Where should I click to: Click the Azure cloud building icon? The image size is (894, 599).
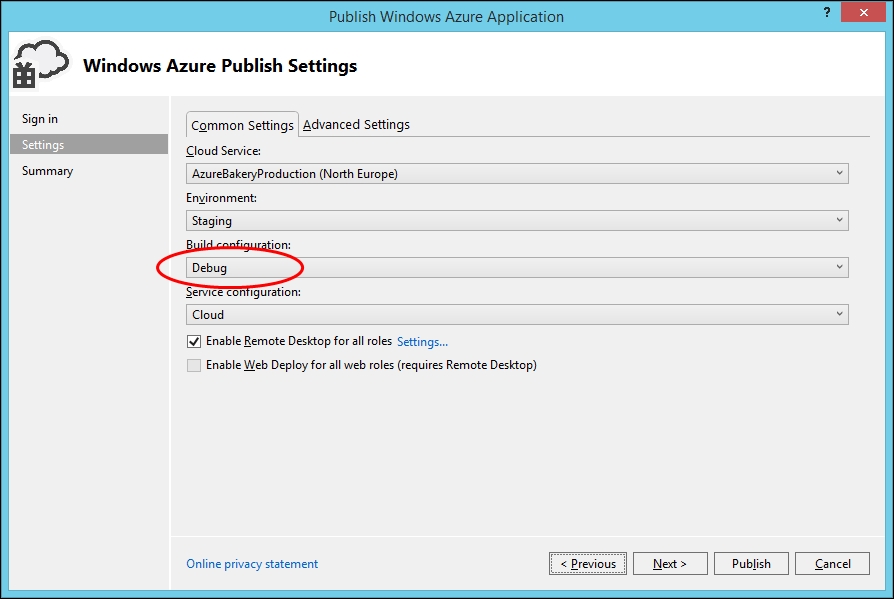(40, 64)
